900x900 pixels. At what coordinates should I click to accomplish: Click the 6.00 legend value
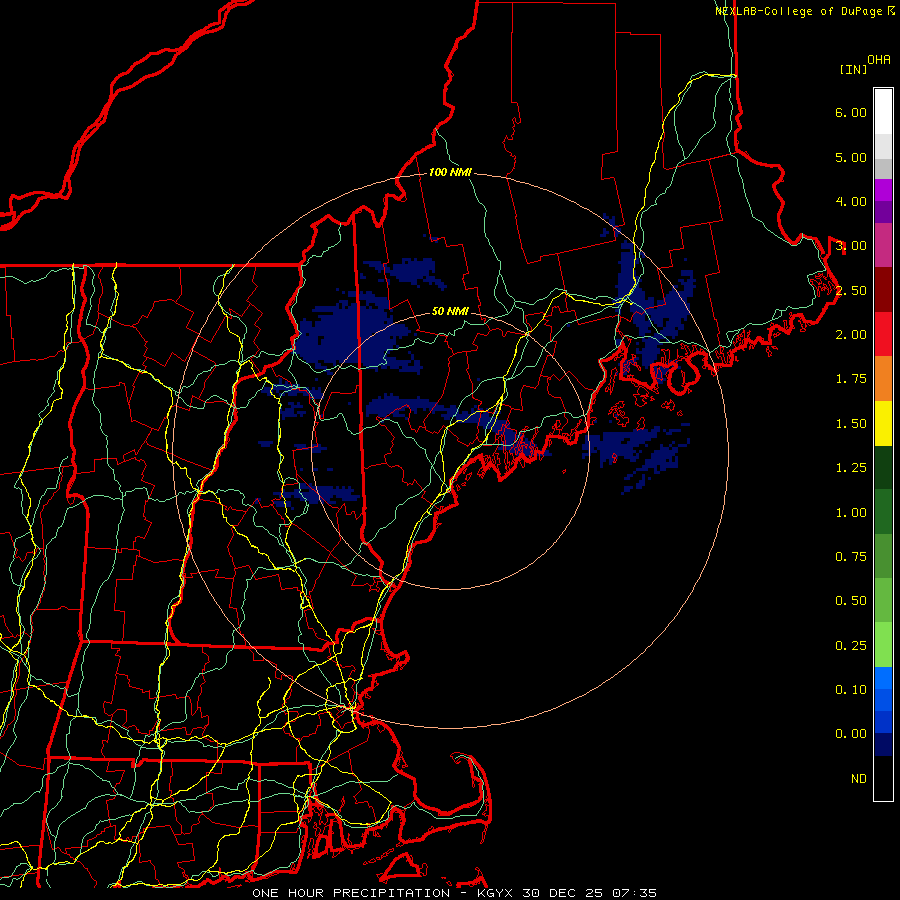click(x=851, y=112)
